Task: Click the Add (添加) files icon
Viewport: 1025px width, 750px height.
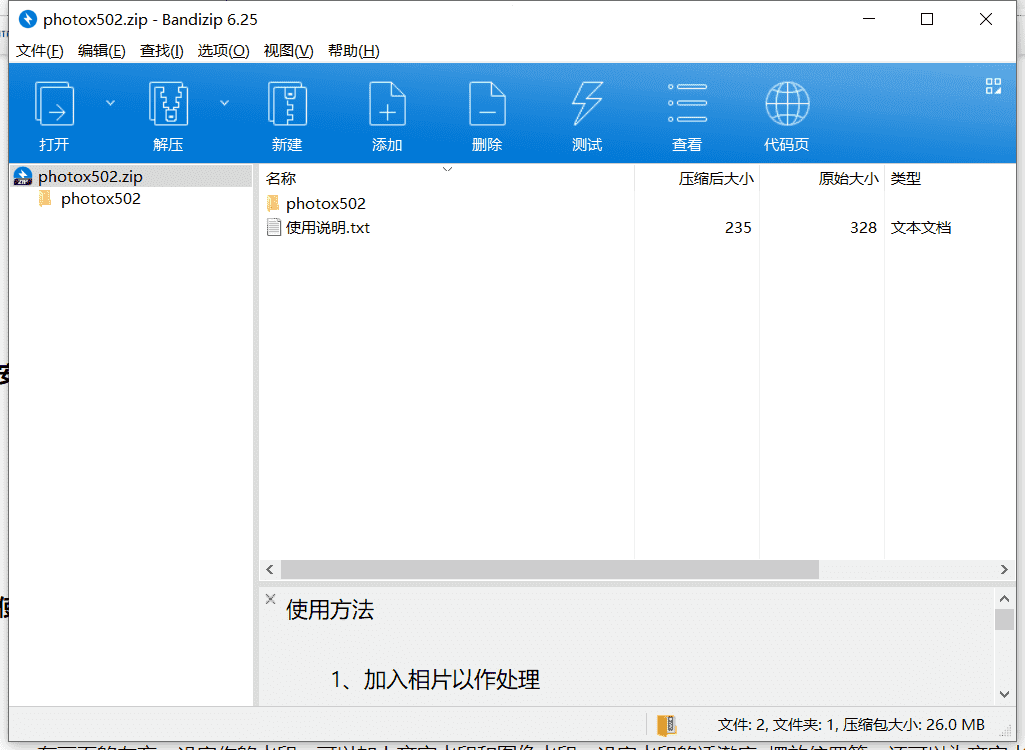Action: coord(387,103)
